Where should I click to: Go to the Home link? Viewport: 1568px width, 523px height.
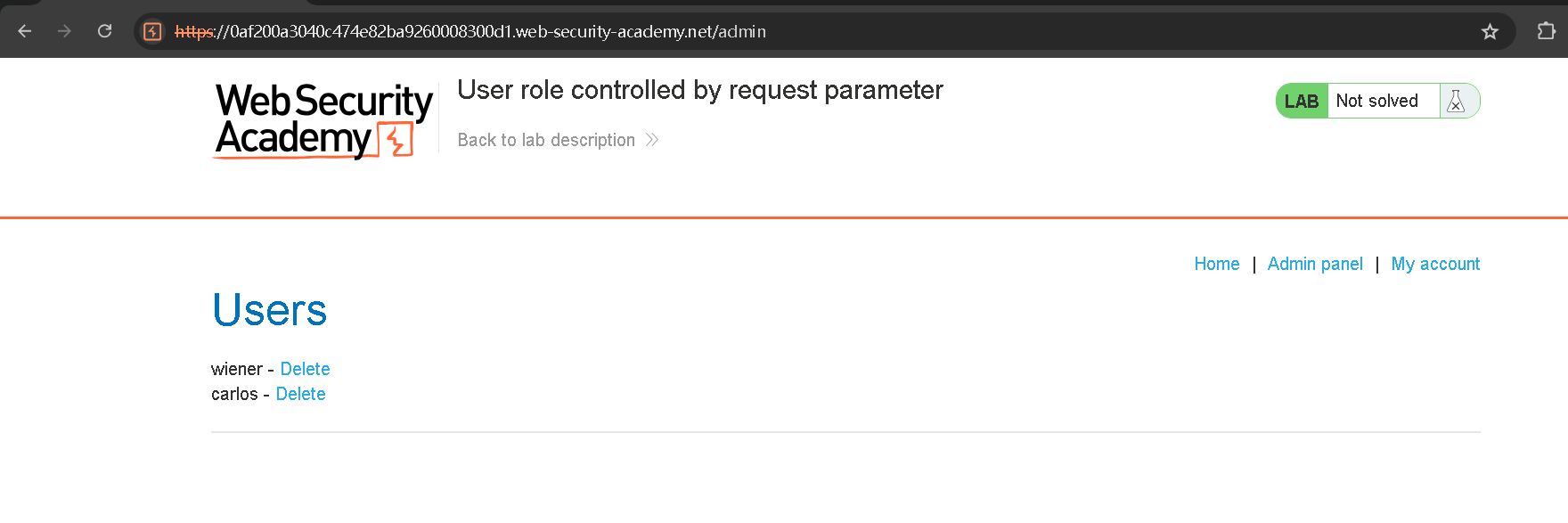click(x=1217, y=264)
